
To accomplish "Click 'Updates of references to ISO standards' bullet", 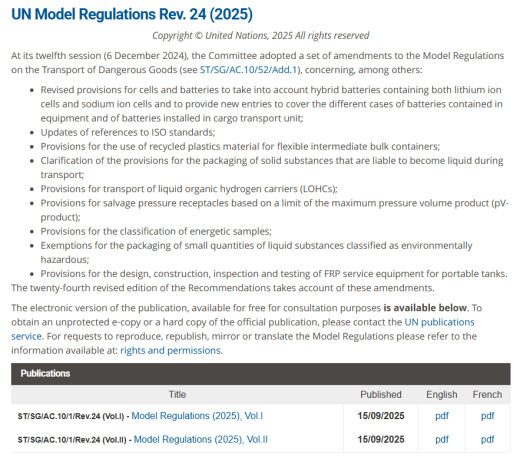I will click(128, 132).
